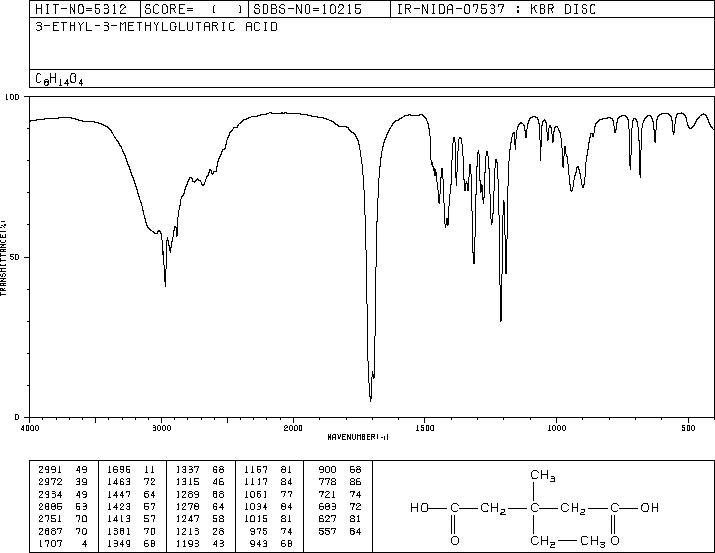Click peak table entry 2991
Screen dimensions: 715x553
50,470
